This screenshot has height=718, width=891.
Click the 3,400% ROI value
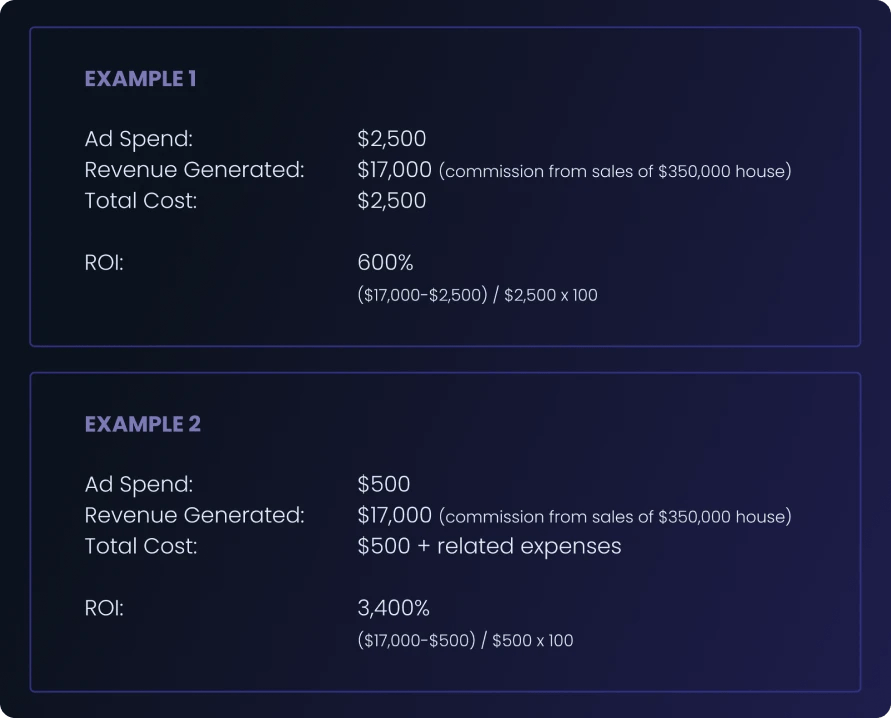tap(393, 608)
